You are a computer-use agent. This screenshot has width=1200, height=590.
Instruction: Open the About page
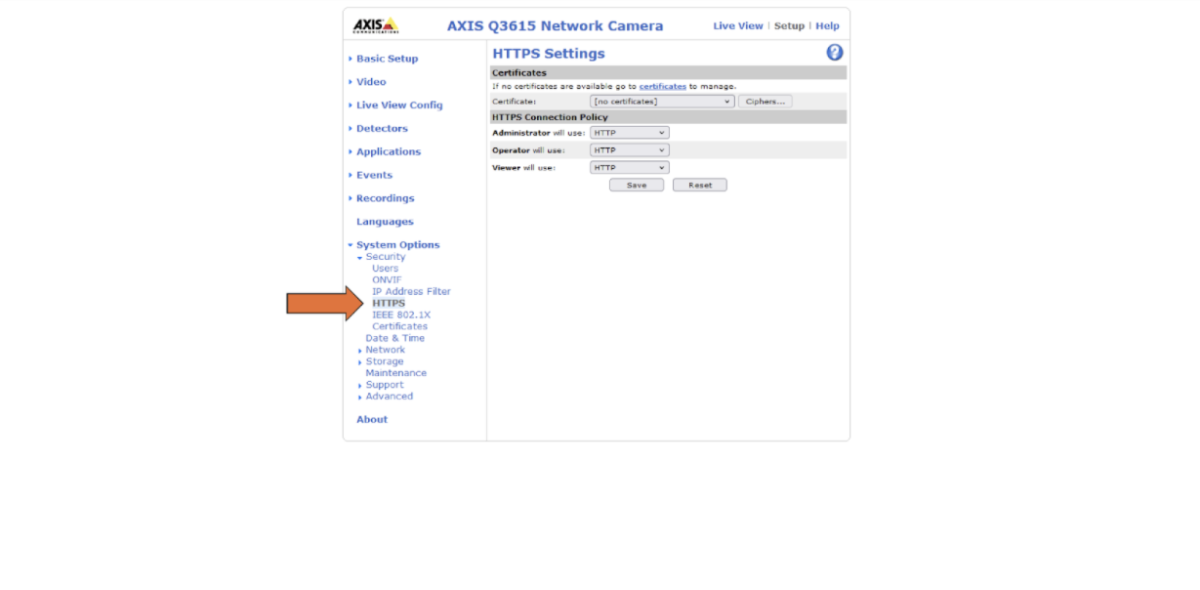pos(372,420)
